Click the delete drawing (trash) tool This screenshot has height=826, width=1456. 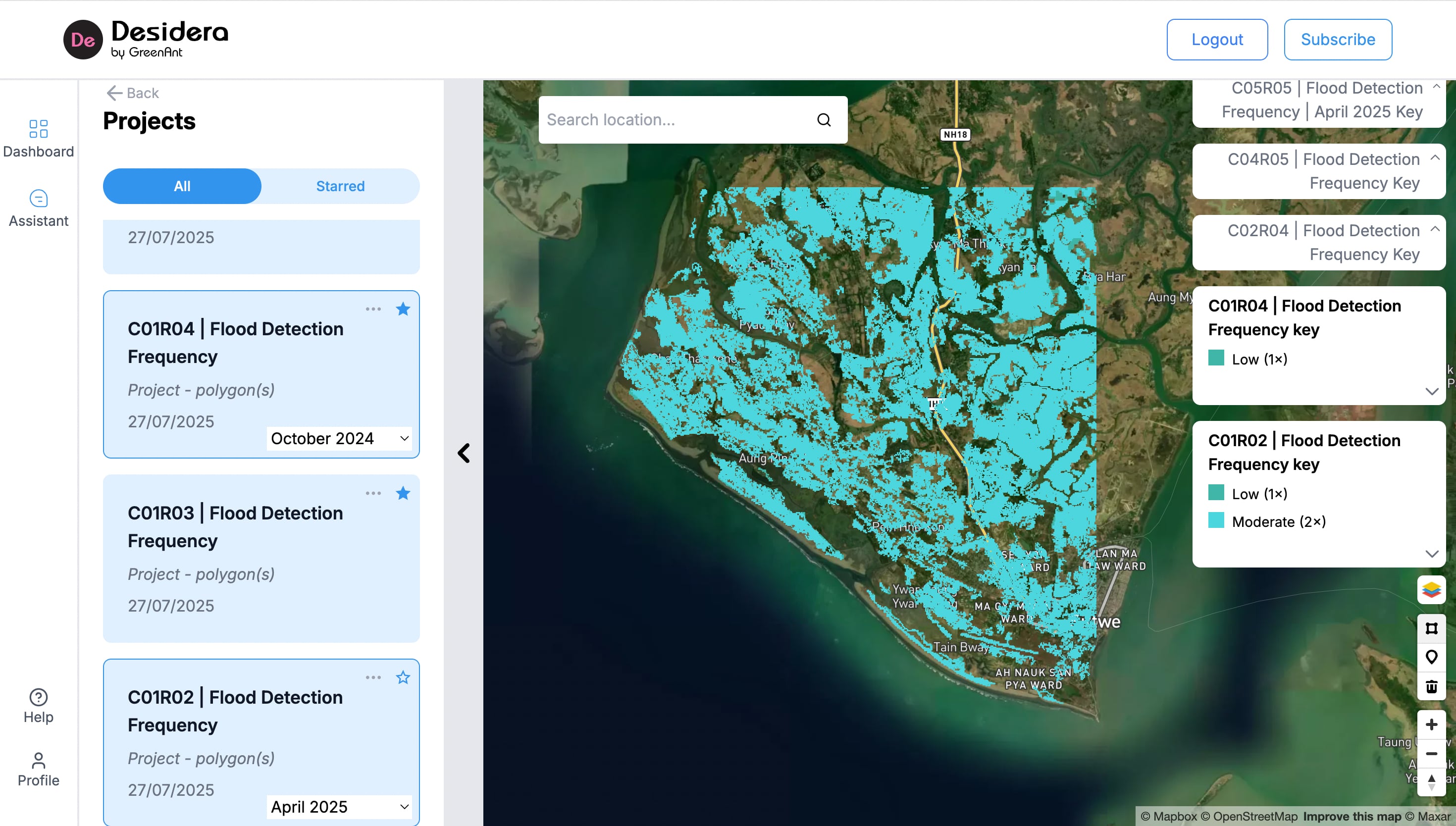[1432, 686]
